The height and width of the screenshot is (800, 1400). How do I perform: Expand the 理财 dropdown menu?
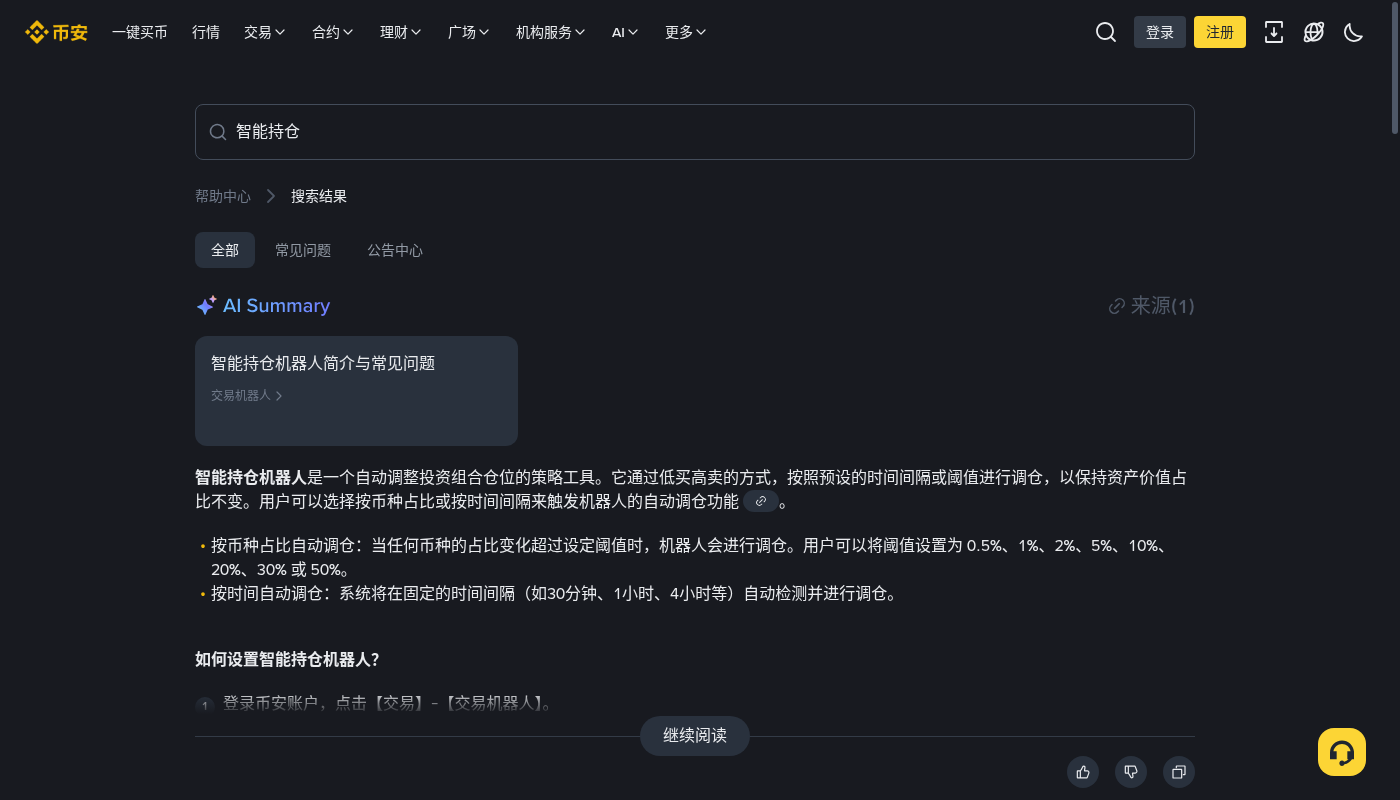coord(401,32)
